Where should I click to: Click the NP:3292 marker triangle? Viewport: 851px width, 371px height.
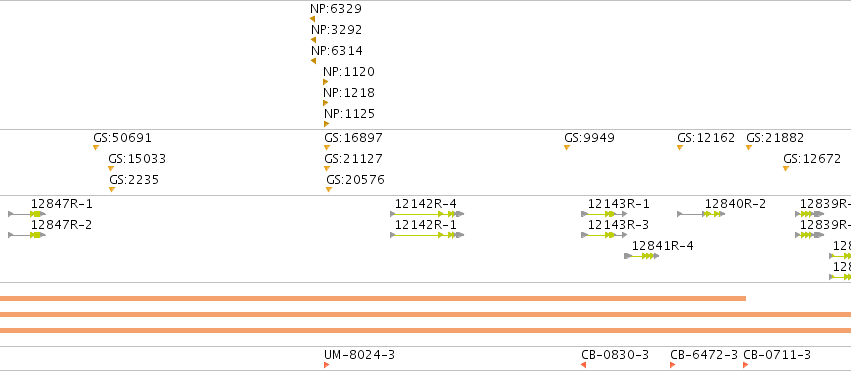[x=313, y=40]
